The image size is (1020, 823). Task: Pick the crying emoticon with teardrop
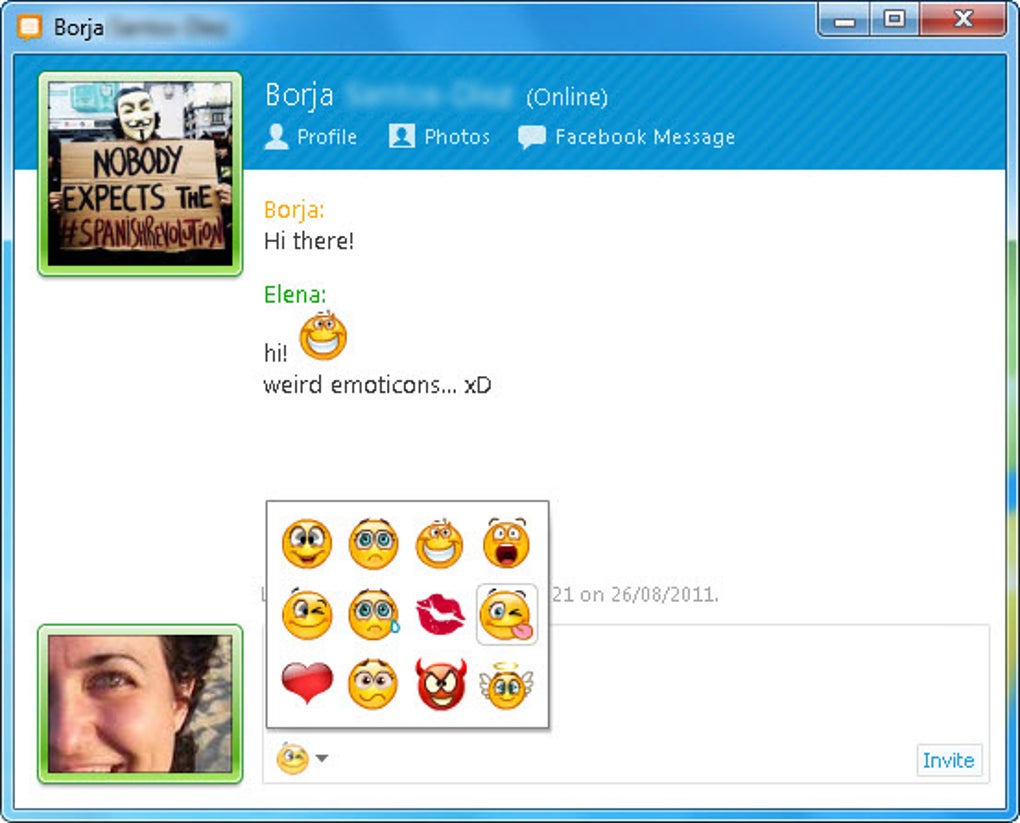(373, 614)
